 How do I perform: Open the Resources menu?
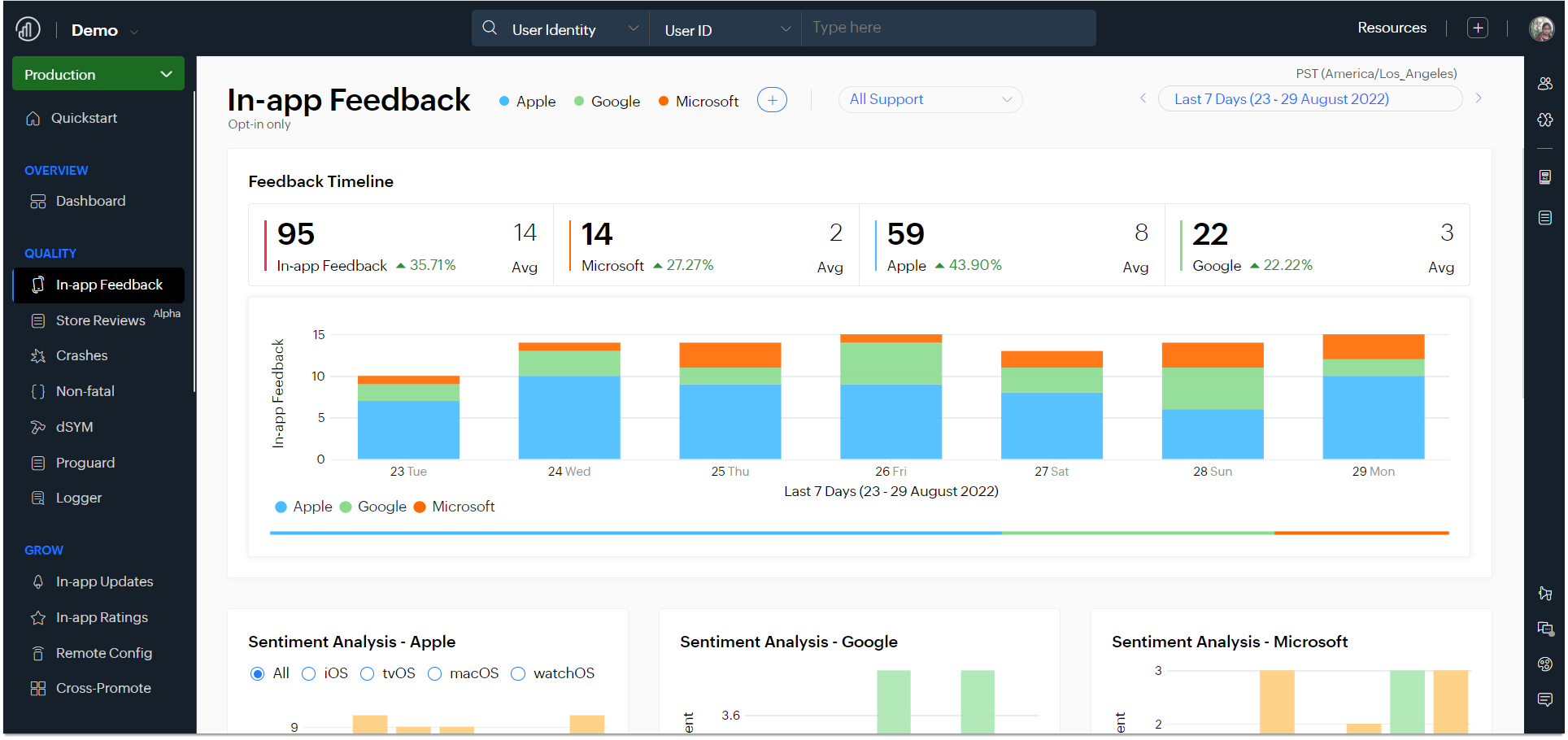tap(1392, 27)
